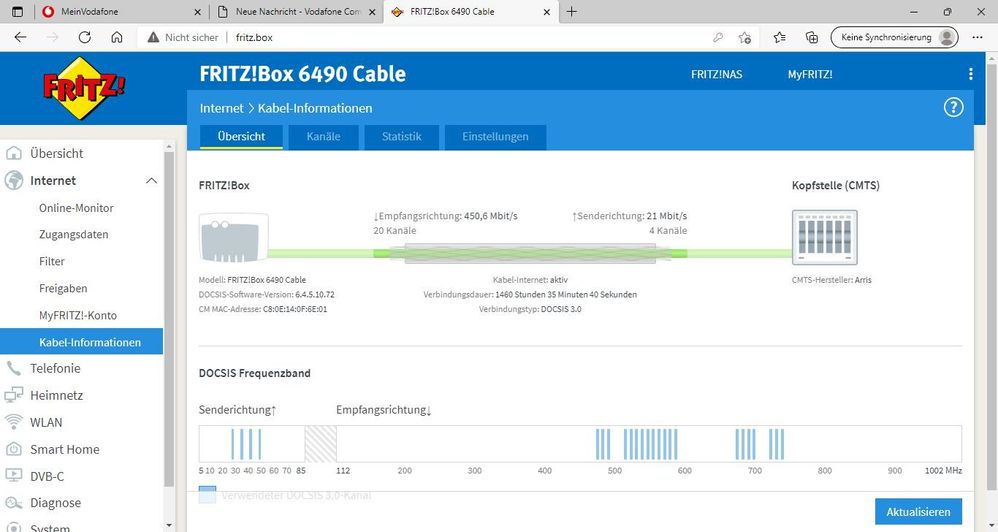Go back with browser back arrow
This screenshot has width=998, height=532.
pyautogui.click(x=20, y=37)
